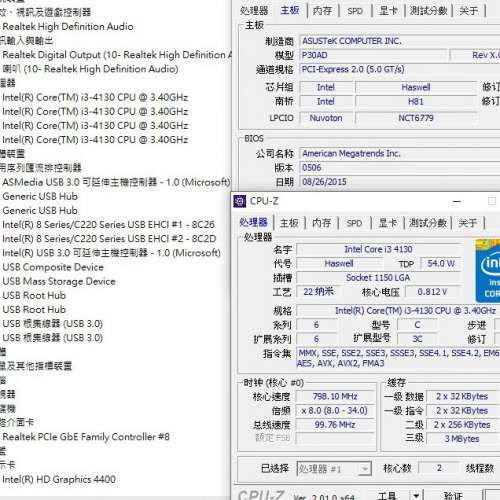Click level 2 cache value 2 x 256 KBytes
The width and height of the screenshot is (500, 500).
pyautogui.click(x=462, y=425)
